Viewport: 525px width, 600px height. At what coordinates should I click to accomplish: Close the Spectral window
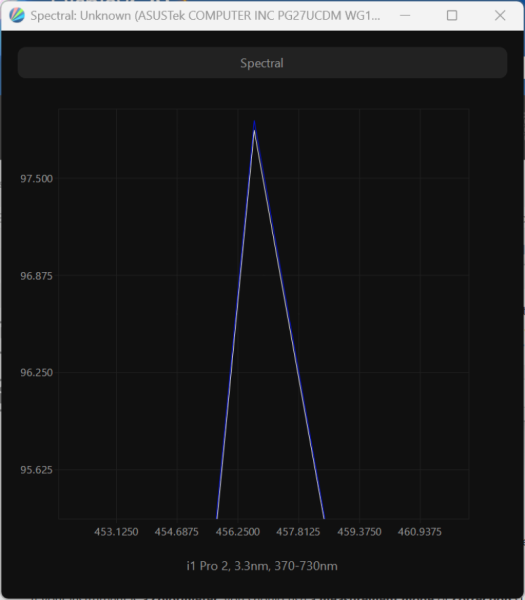click(x=500, y=16)
